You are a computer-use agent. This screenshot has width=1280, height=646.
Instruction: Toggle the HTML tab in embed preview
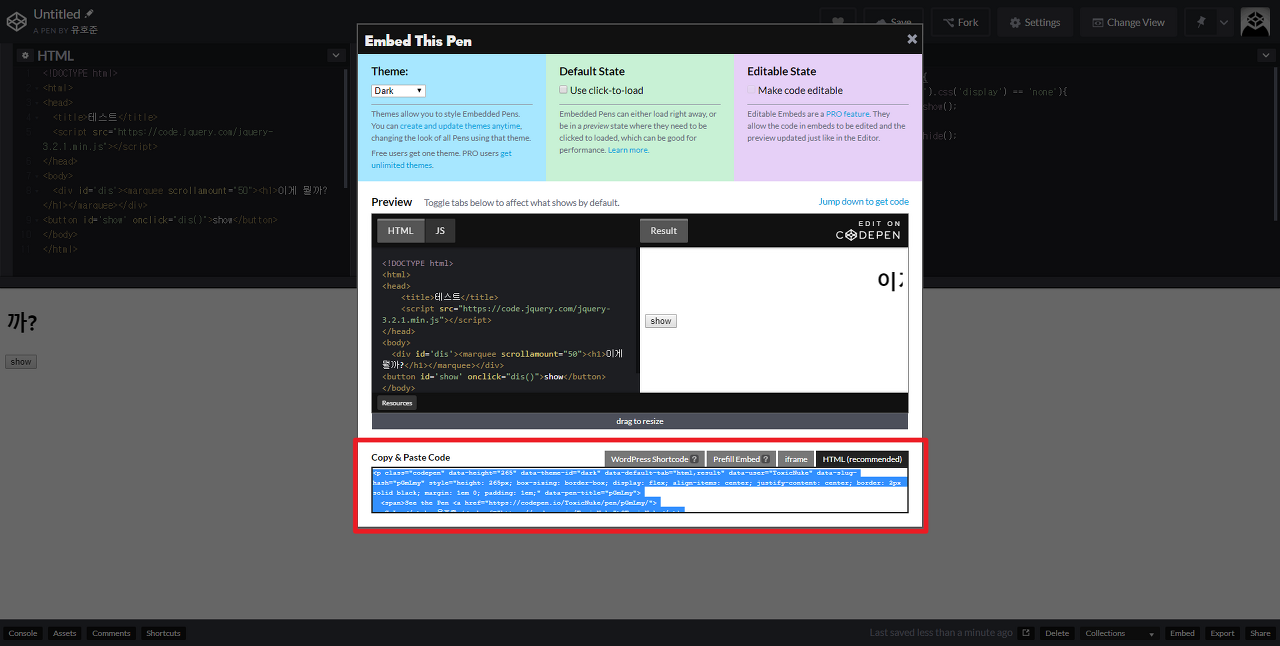point(401,231)
